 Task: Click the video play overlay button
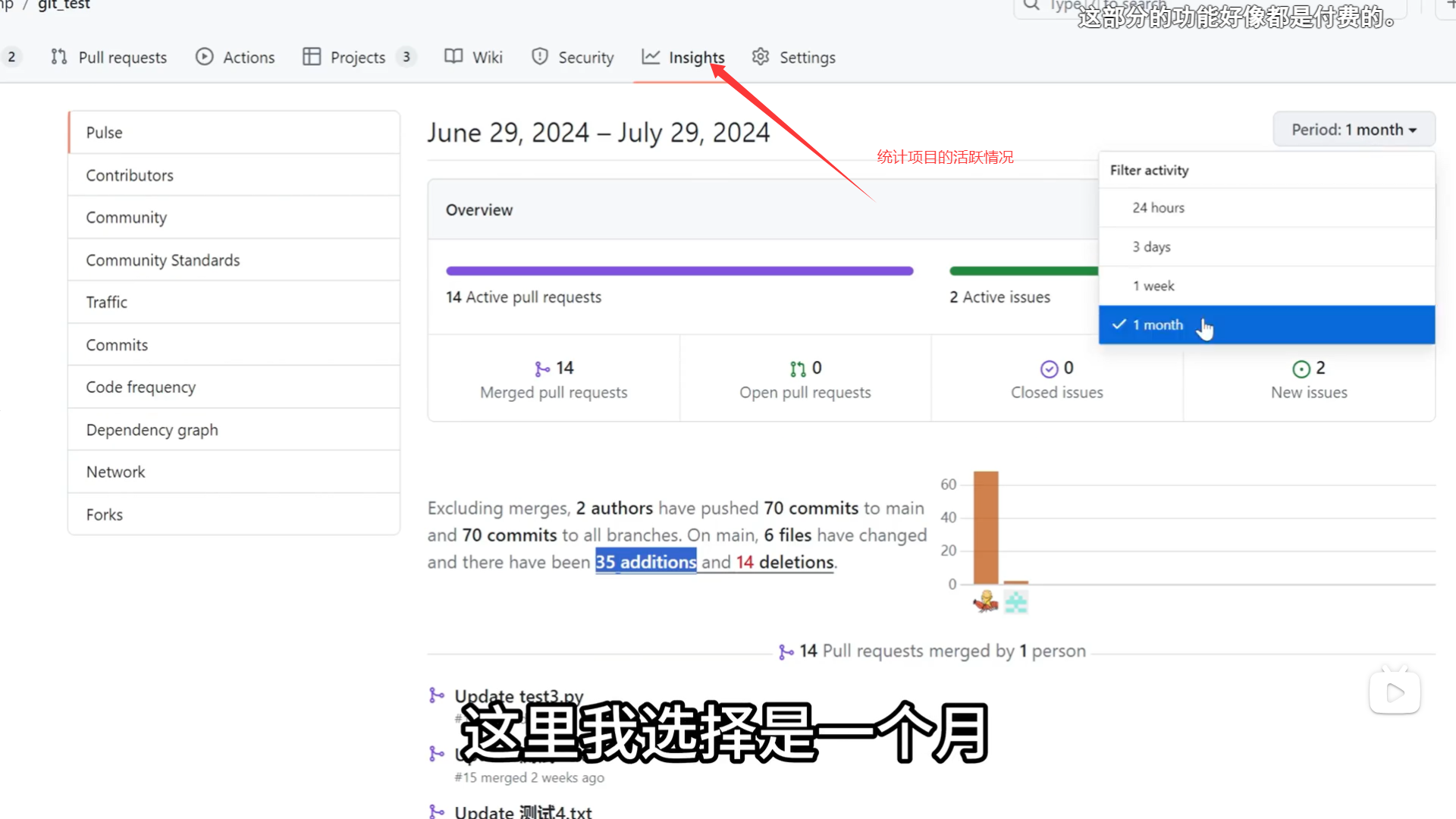coord(1395,692)
